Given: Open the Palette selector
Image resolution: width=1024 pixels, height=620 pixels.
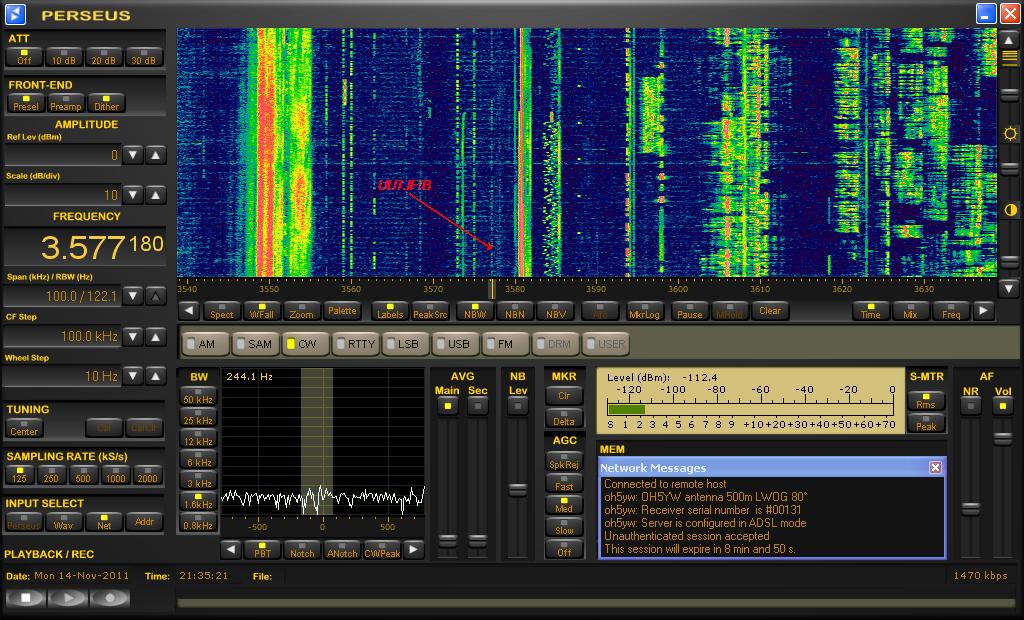Looking at the screenshot, I should [x=342, y=311].
